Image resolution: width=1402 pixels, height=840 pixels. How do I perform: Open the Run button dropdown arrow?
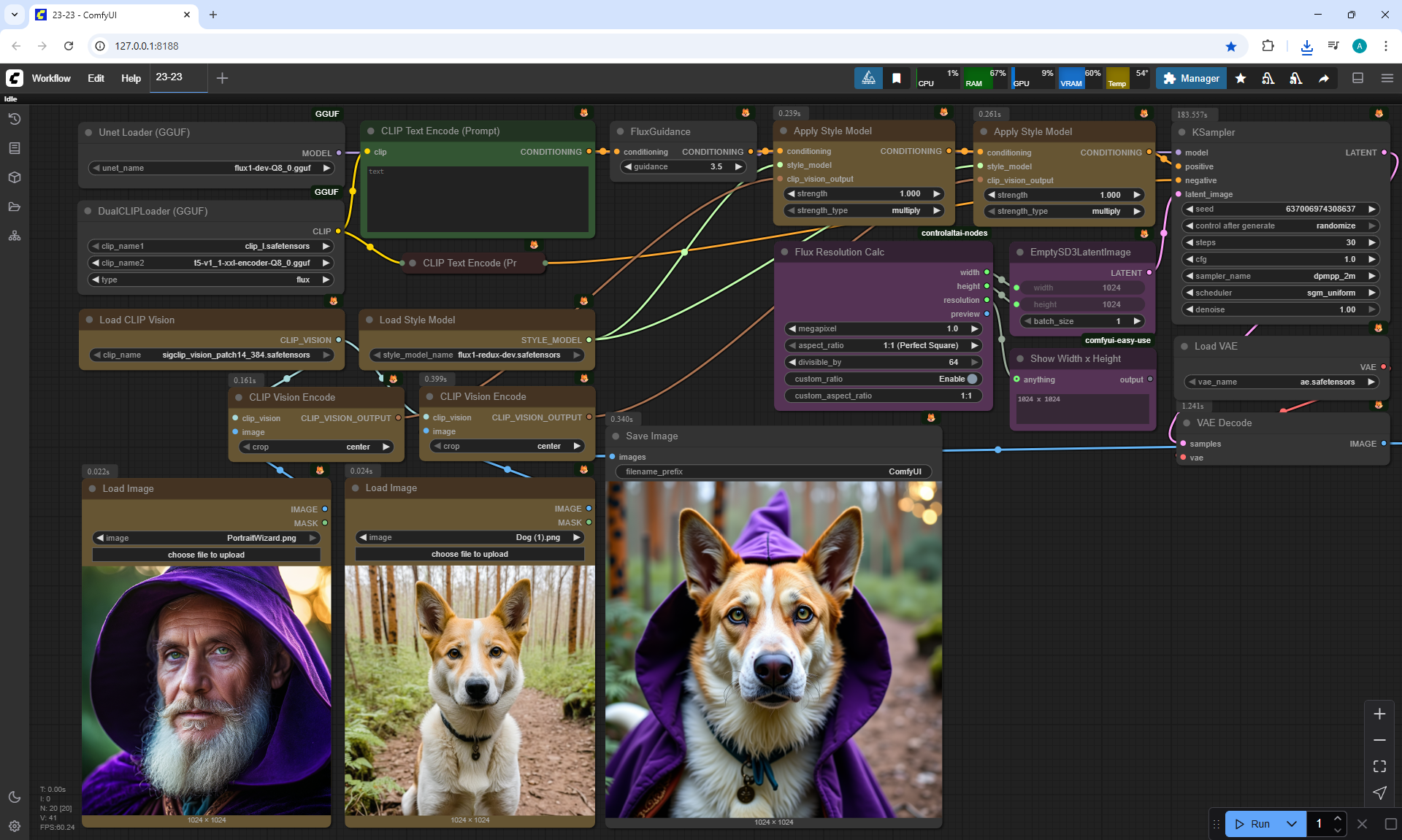(x=1291, y=824)
